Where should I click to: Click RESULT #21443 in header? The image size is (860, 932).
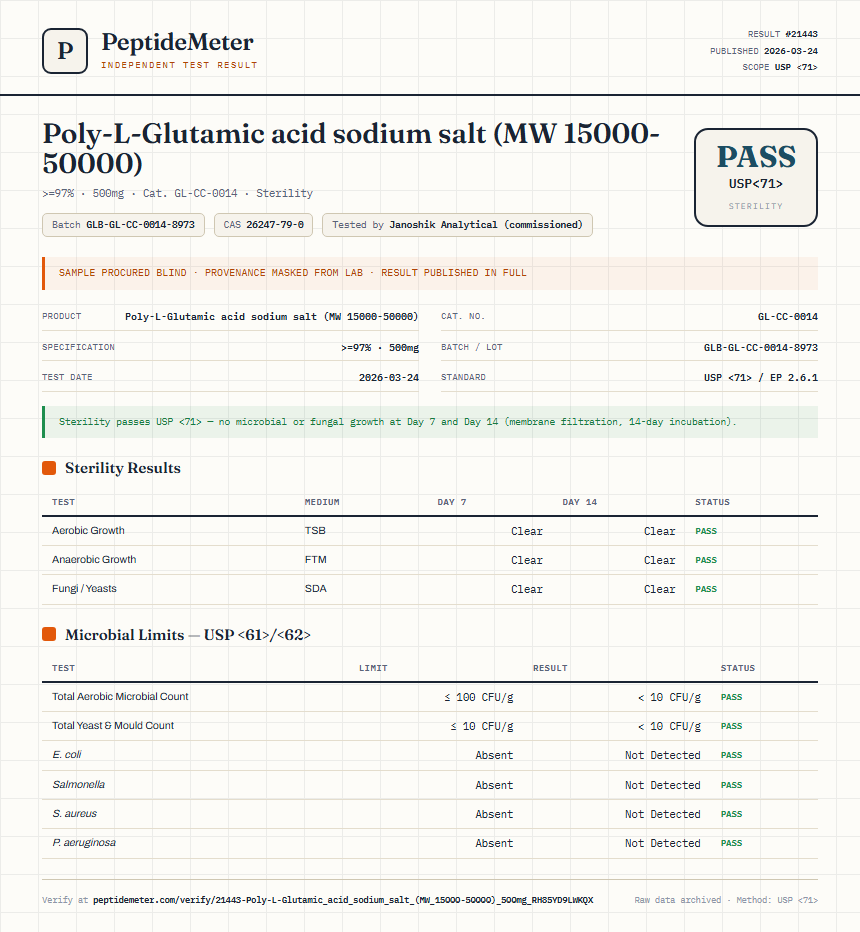782,34
